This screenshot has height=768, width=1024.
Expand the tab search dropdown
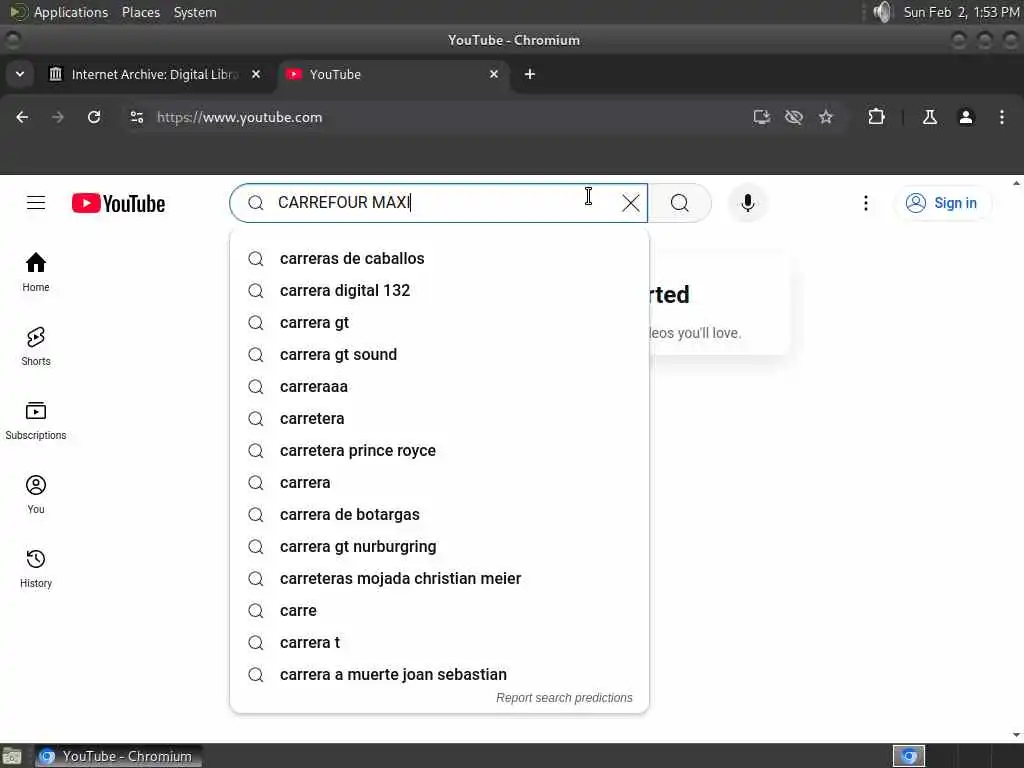[x=20, y=74]
